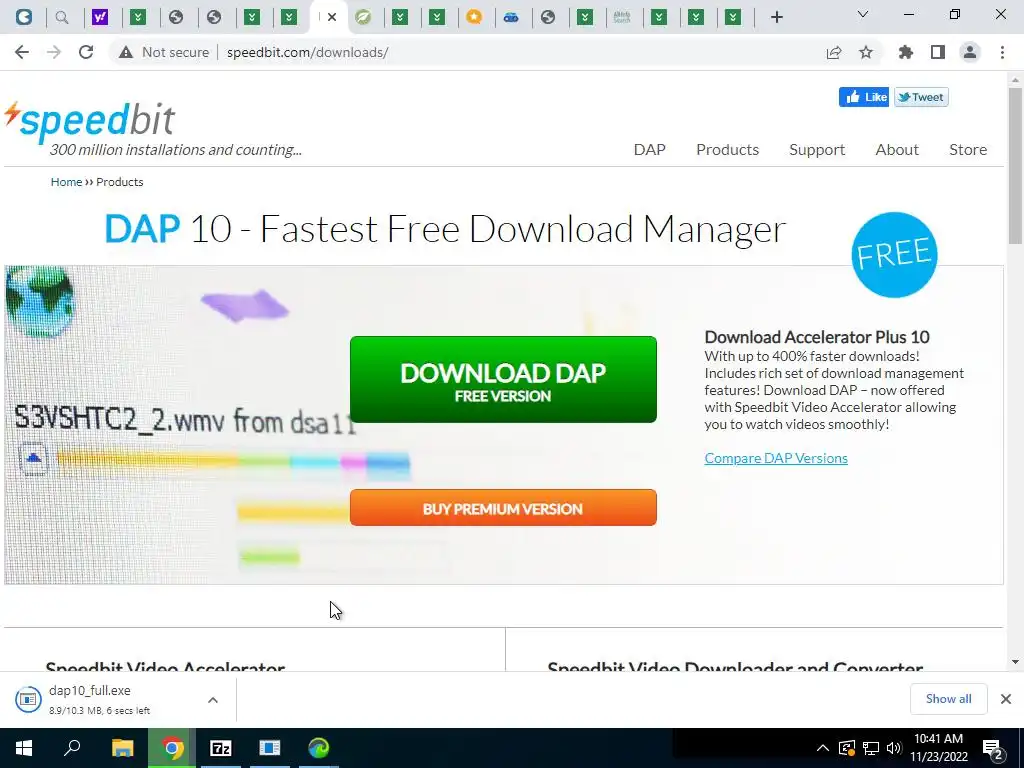Open the Store navigation menu
The image size is (1024, 768).
(x=967, y=150)
